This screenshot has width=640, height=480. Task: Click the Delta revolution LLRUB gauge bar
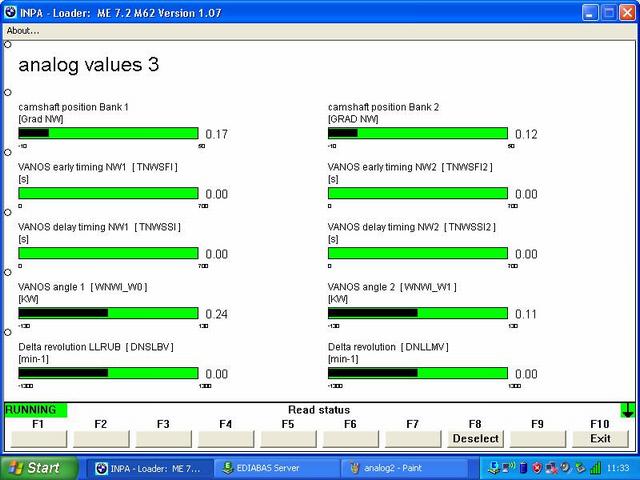point(108,373)
